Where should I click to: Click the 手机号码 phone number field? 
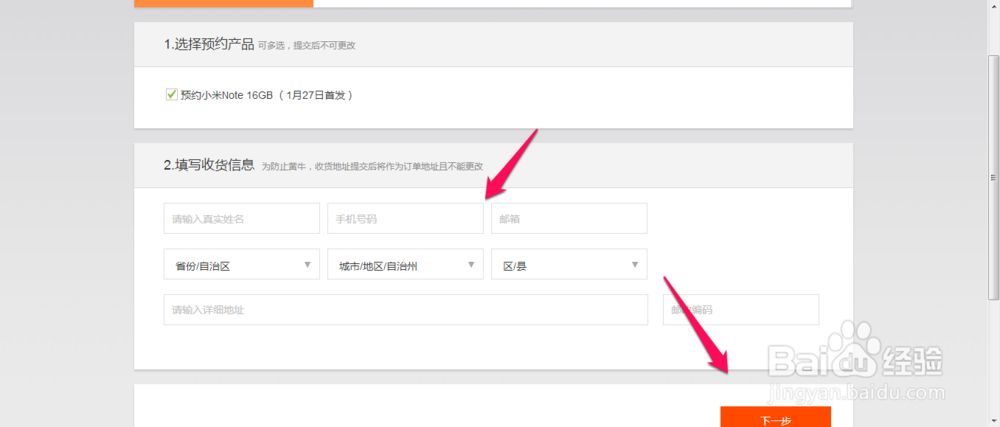406,219
